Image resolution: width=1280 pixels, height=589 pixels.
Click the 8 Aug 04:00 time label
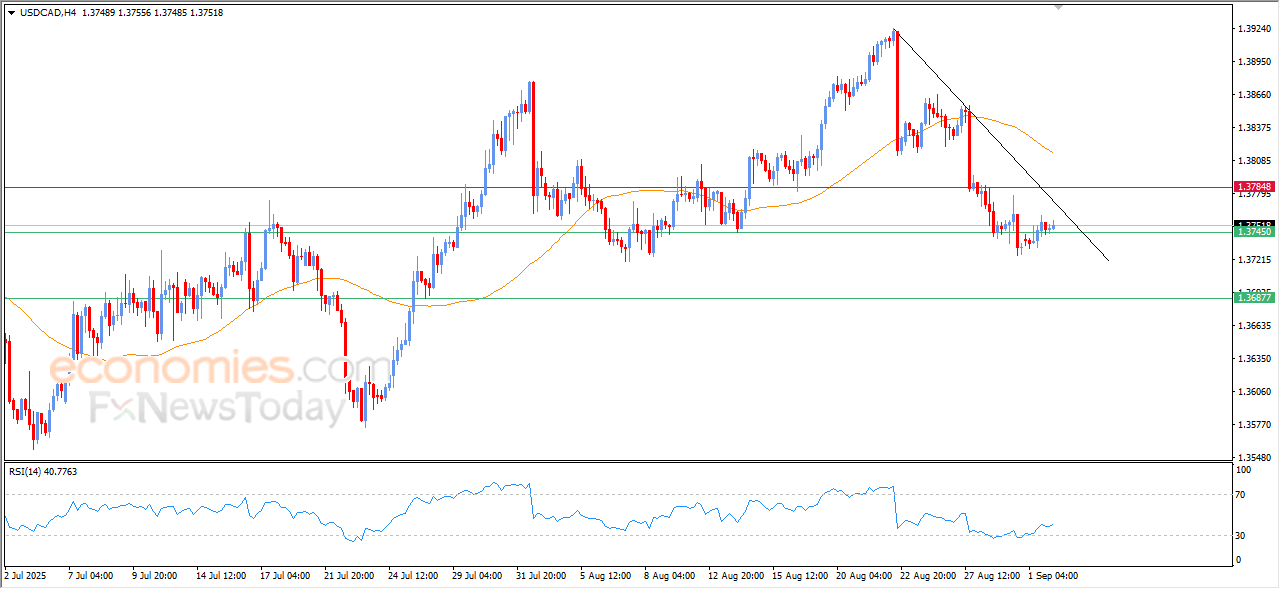click(x=670, y=576)
